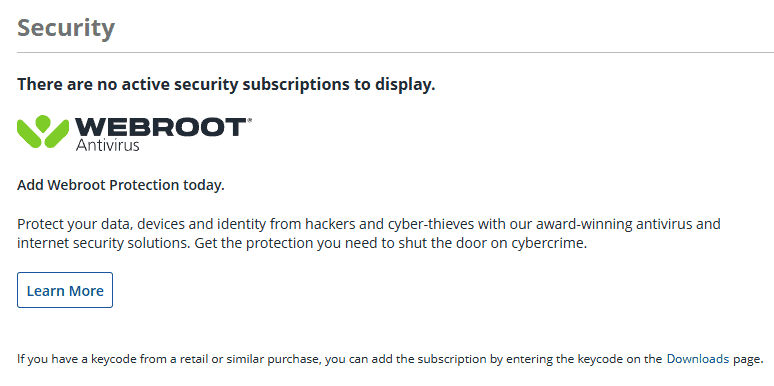Click the Antivirus label under the logo
The image size is (774, 386).
coord(107,145)
